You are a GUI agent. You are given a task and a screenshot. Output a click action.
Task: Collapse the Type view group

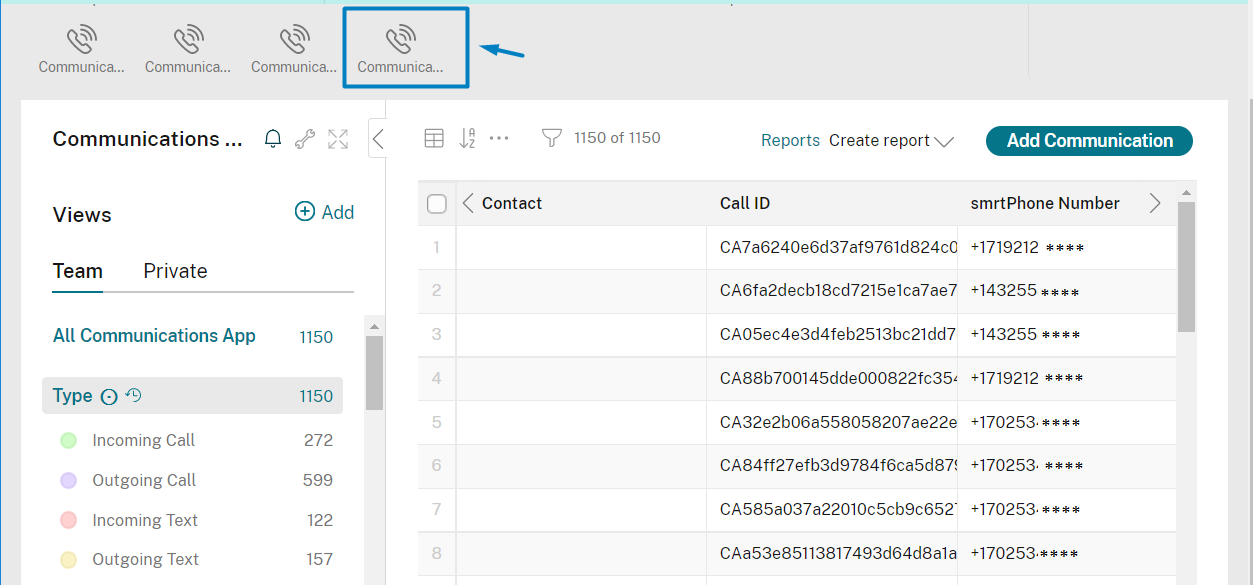[x=109, y=397]
